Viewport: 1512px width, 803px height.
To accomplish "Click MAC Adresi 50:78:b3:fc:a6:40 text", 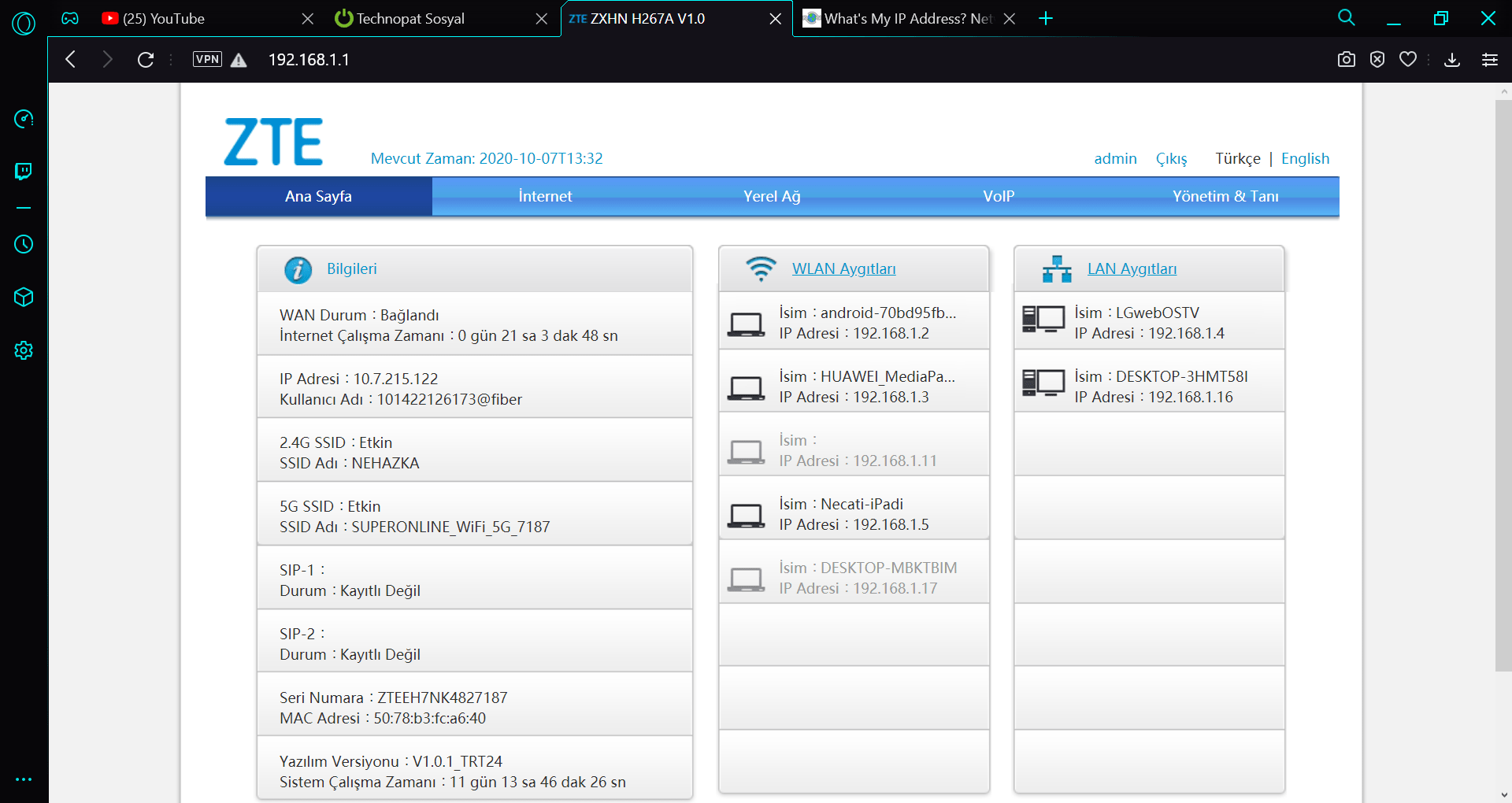I will click(383, 719).
